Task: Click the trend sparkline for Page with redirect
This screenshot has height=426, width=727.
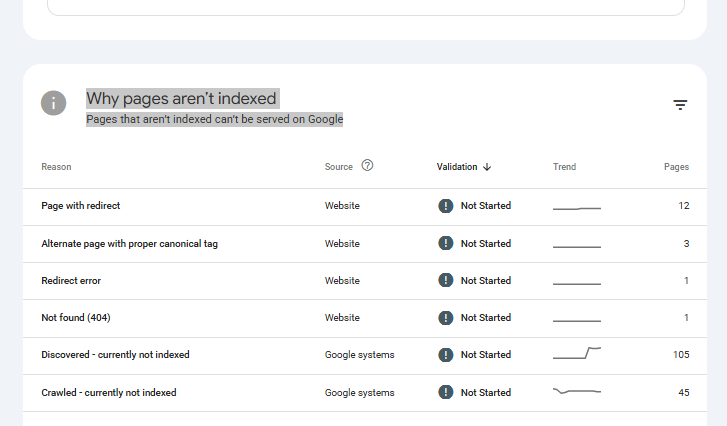Action: click(x=577, y=209)
